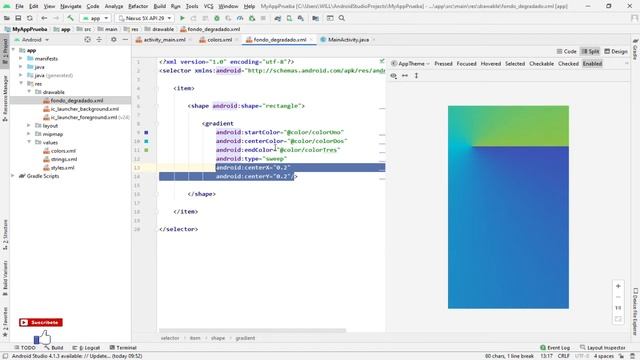This screenshot has height=360, width=640.
Task: Click the preview eye view-options icon
Action: tap(393, 76)
